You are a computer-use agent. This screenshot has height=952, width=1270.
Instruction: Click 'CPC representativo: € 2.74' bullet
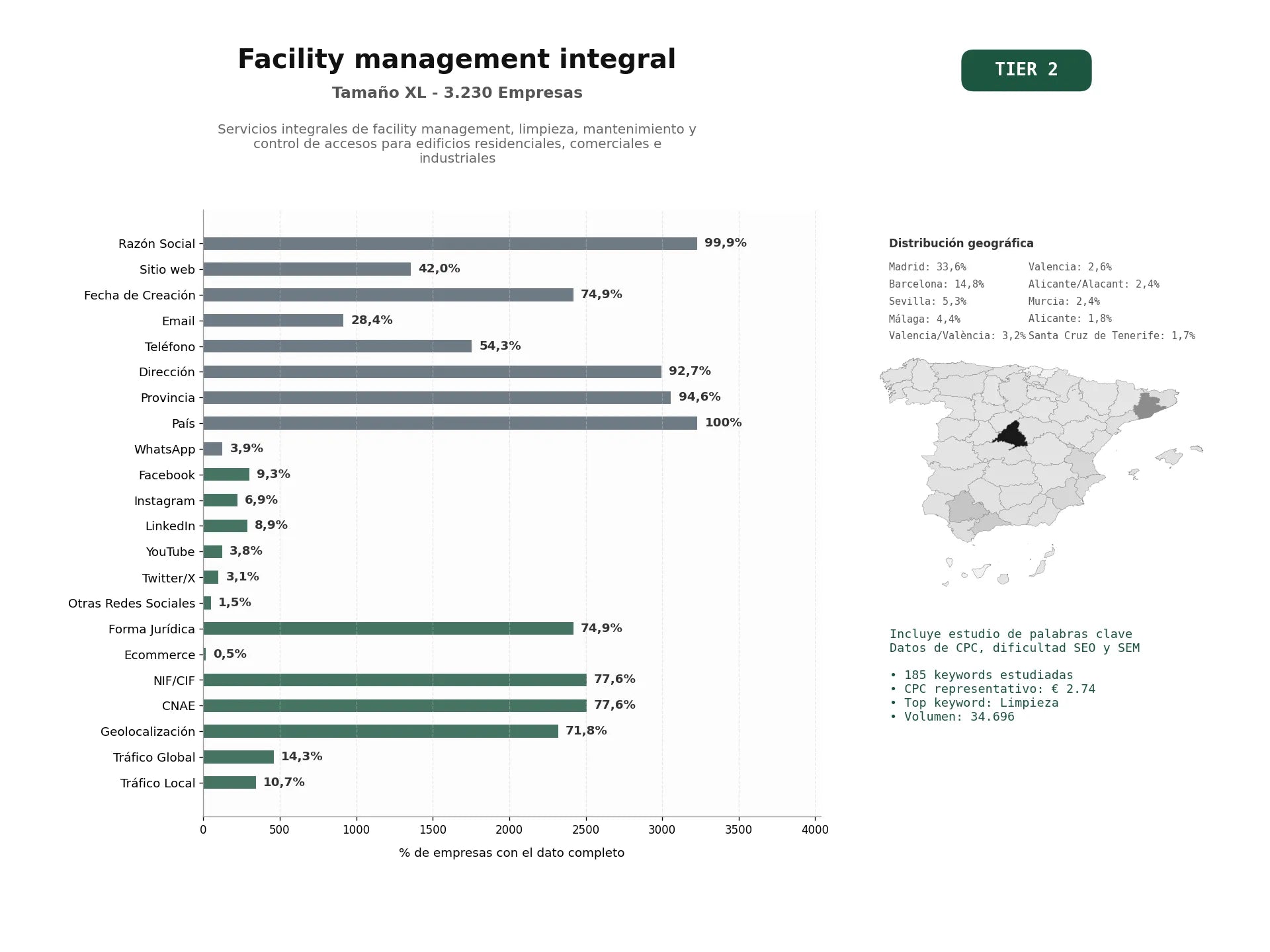992,689
